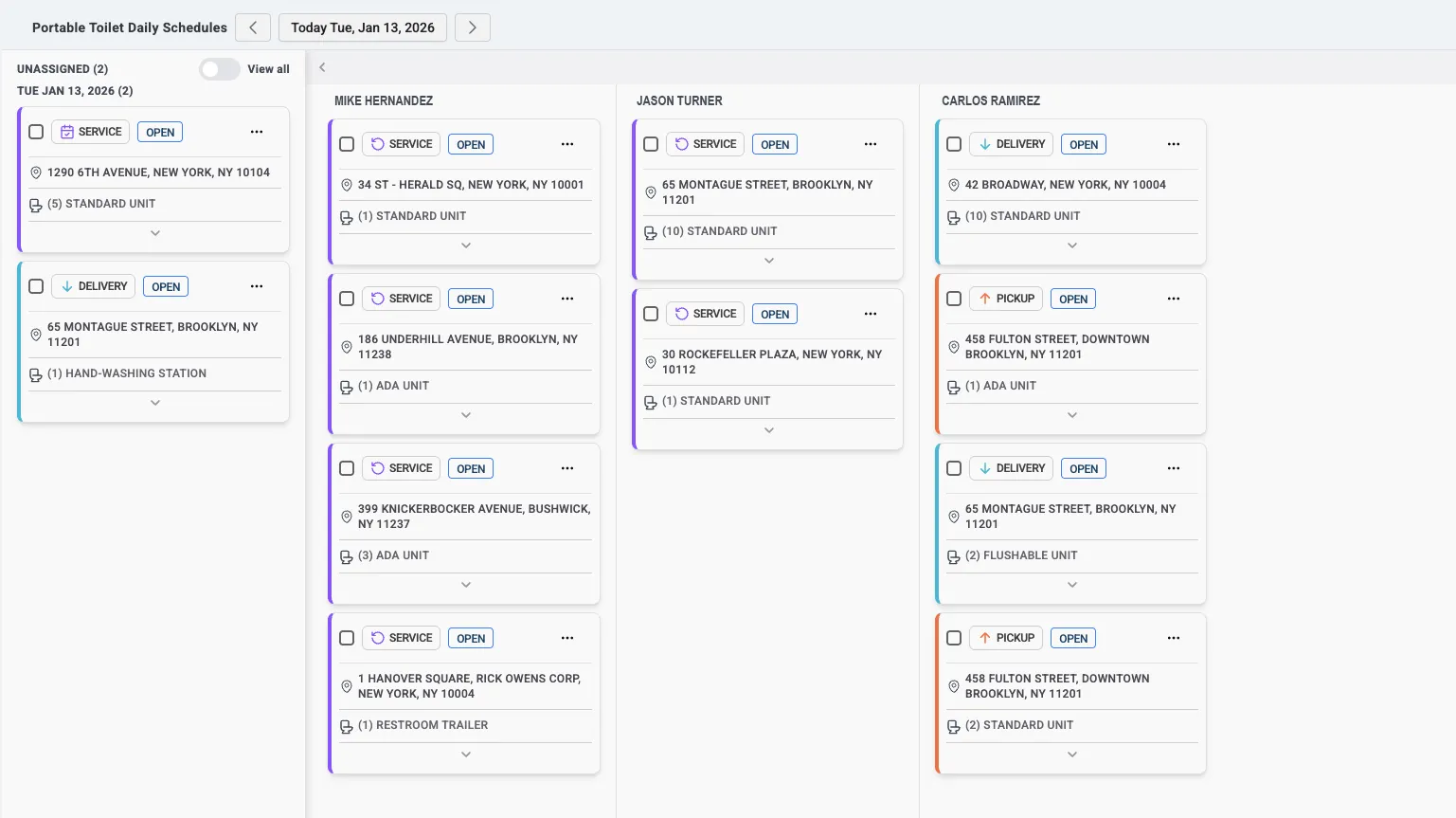Expand the 2 flushable unit delivery card
The image size is (1456, 818).
(1072, 585)
